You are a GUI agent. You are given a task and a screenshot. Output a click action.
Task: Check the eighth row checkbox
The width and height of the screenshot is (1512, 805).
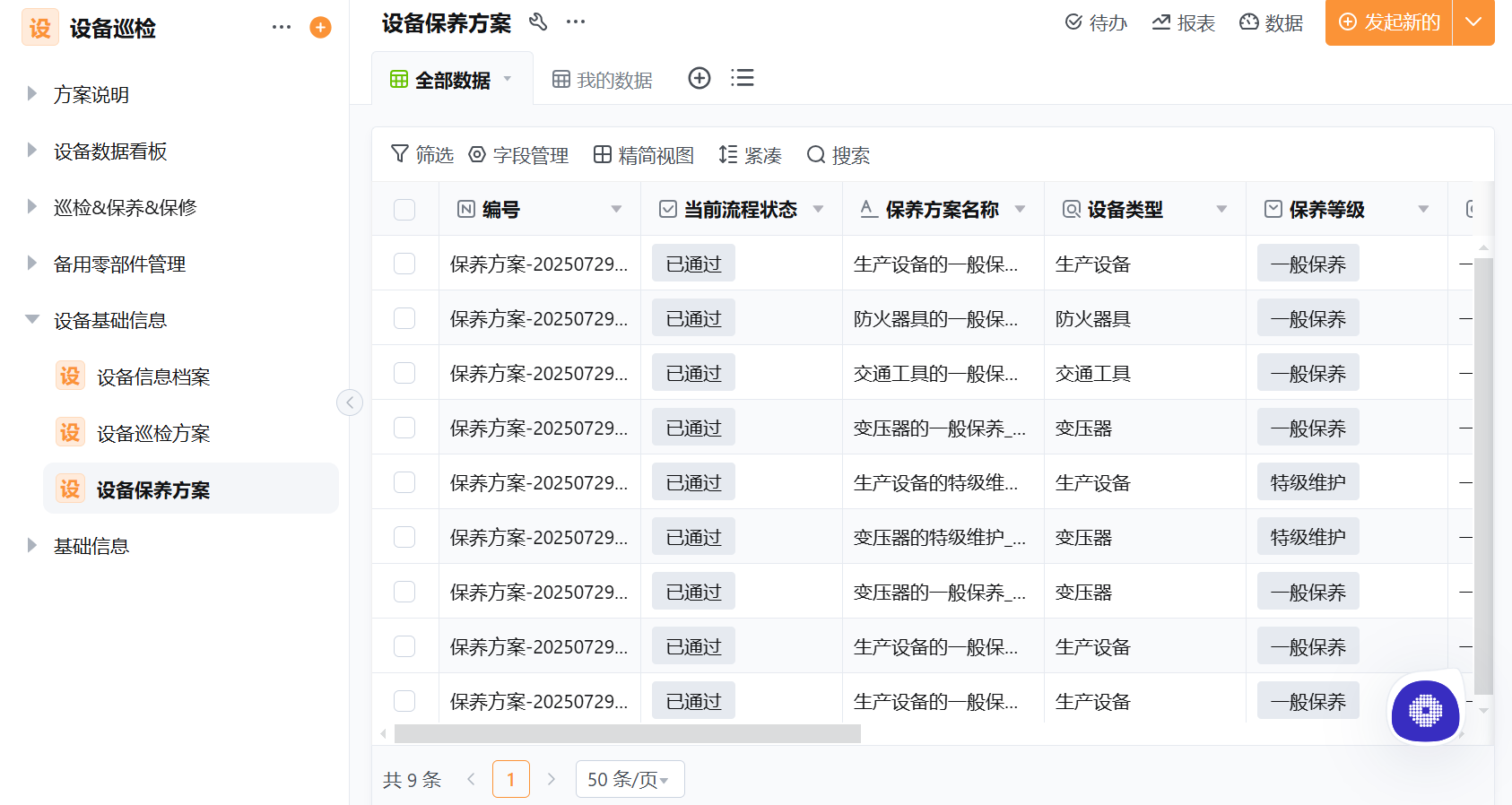[x=404, y=646]
